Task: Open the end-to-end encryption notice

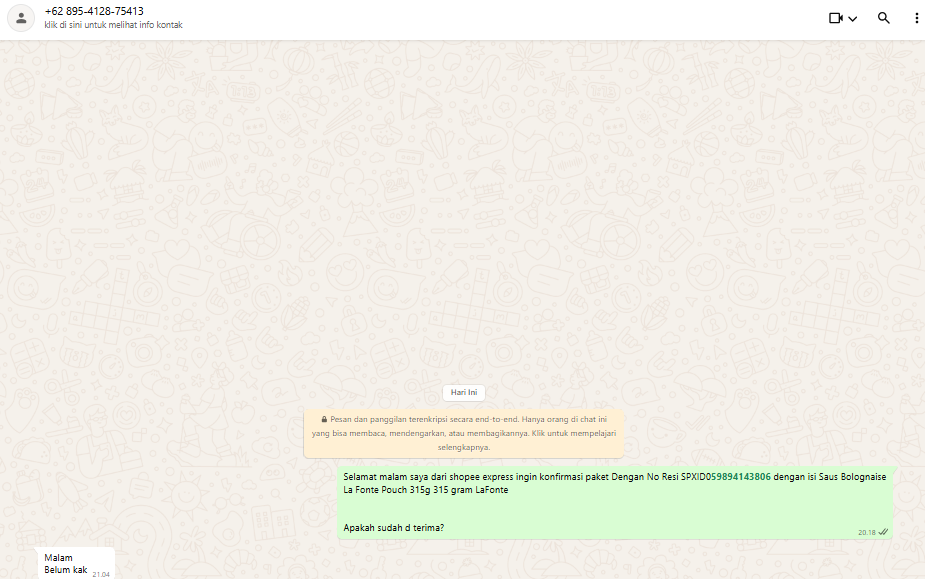Action: point(464,433)
